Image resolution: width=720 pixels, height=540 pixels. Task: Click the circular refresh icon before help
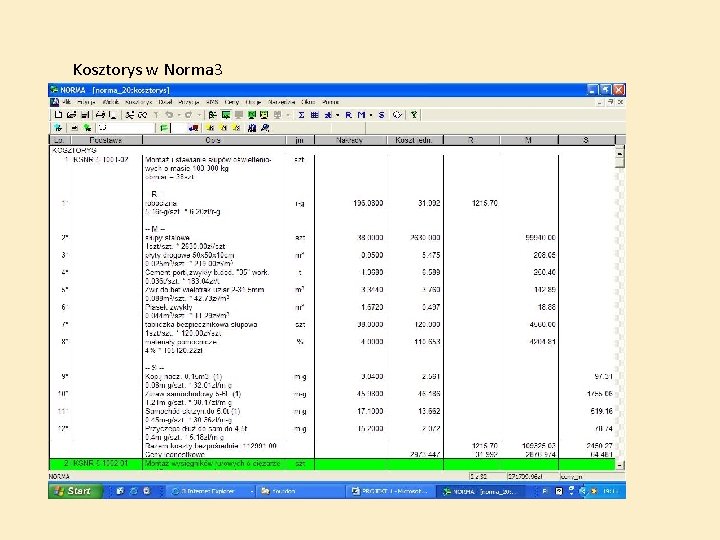pos(397,115)
